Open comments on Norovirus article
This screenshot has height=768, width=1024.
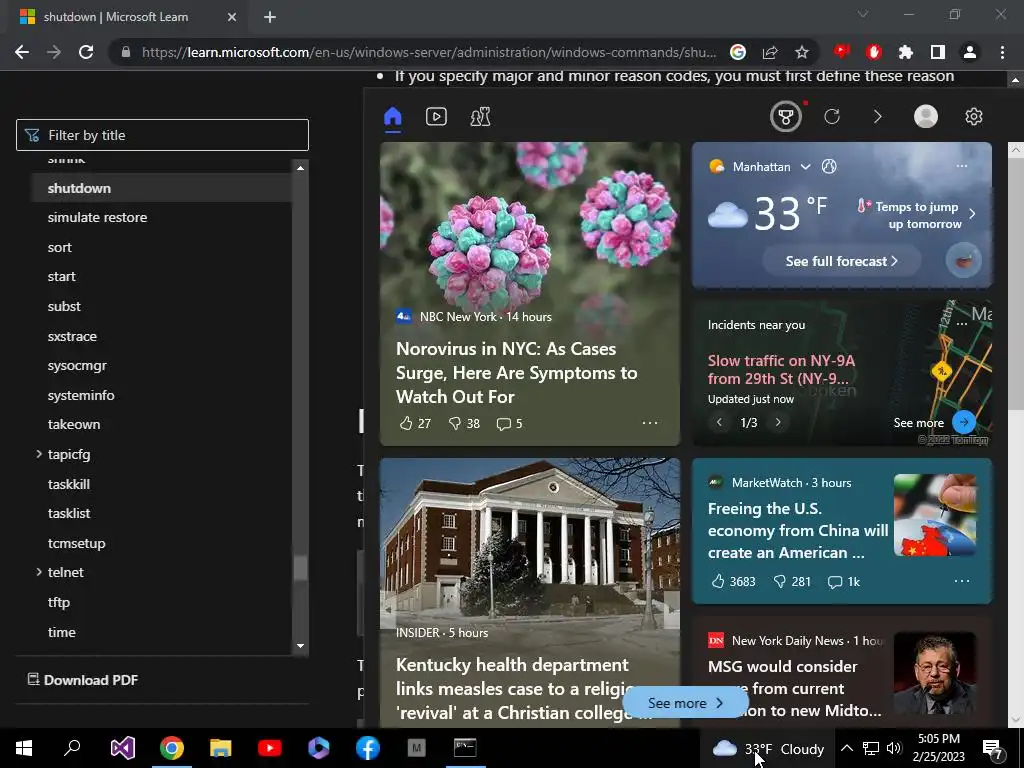pyautogui.click(x=509, y=423)
